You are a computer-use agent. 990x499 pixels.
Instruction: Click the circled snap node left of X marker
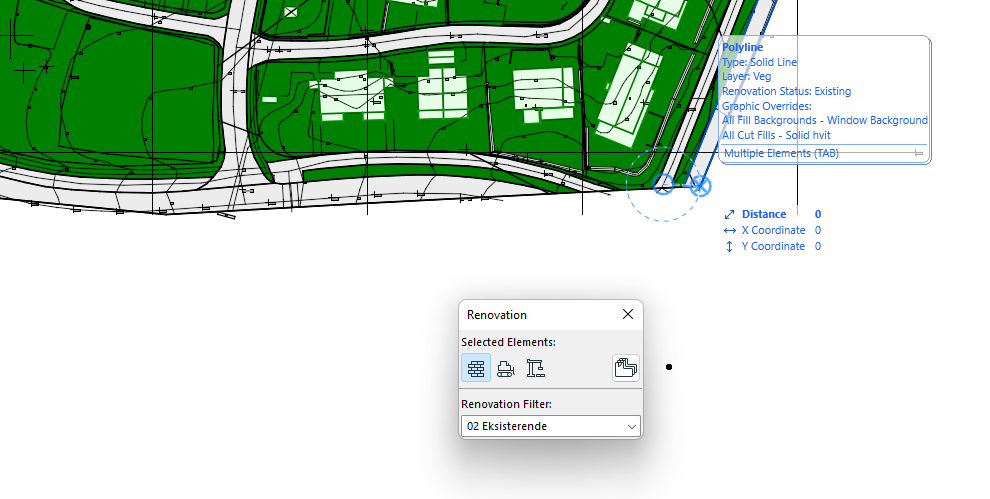coord(662,185)
